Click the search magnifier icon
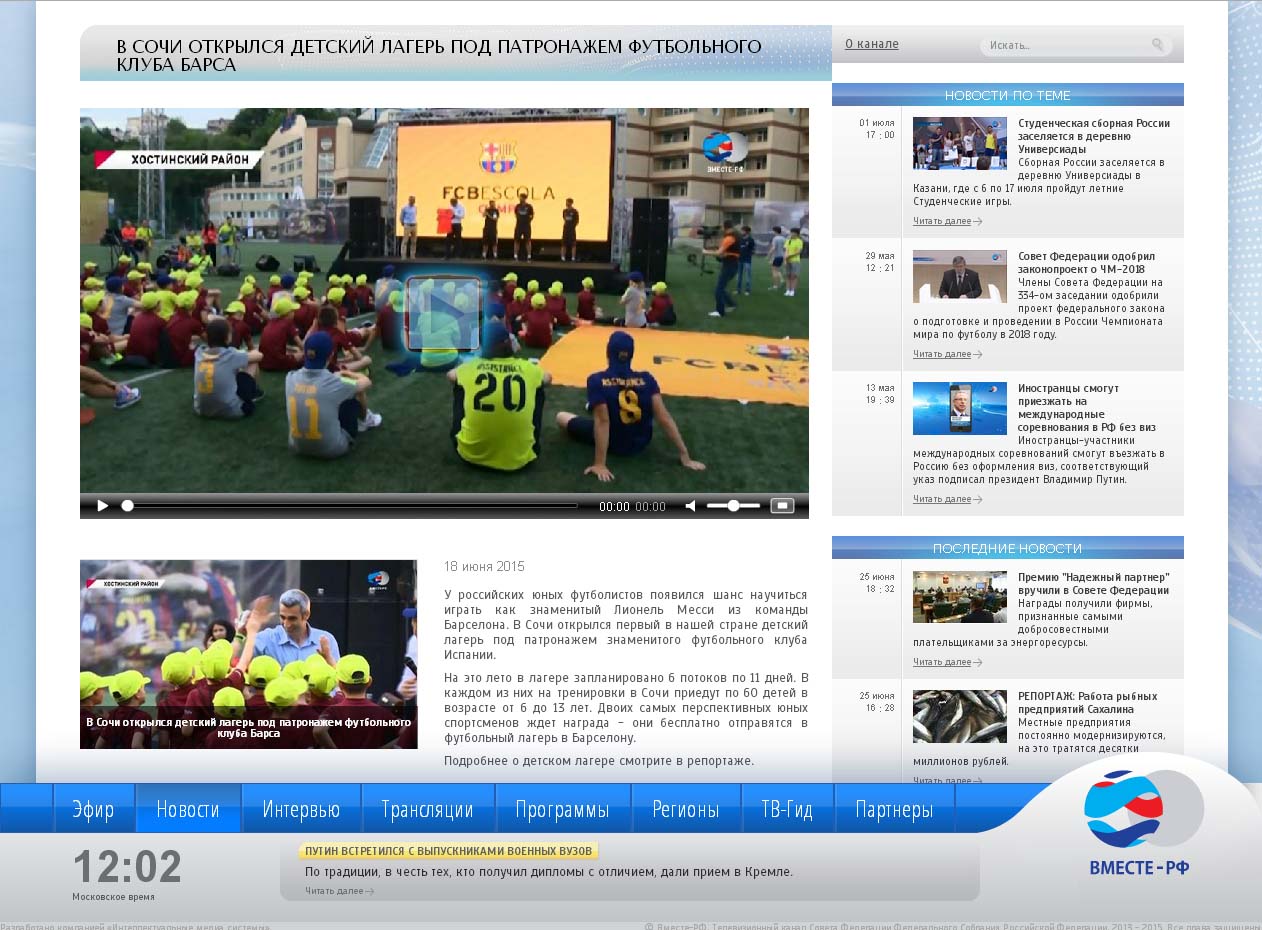 [x=1158, y=45]
